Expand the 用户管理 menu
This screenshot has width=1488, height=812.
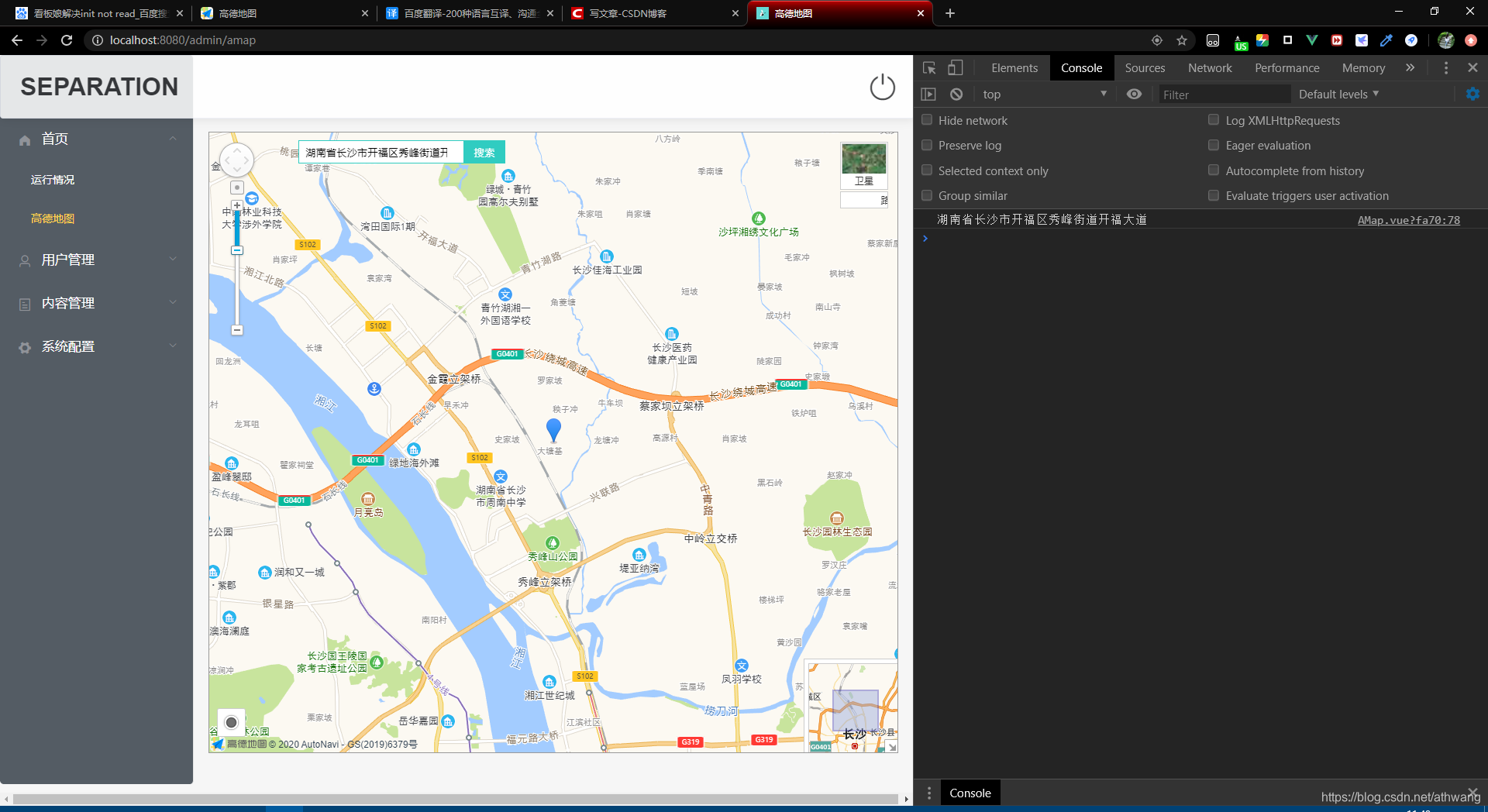pos(173,260)
